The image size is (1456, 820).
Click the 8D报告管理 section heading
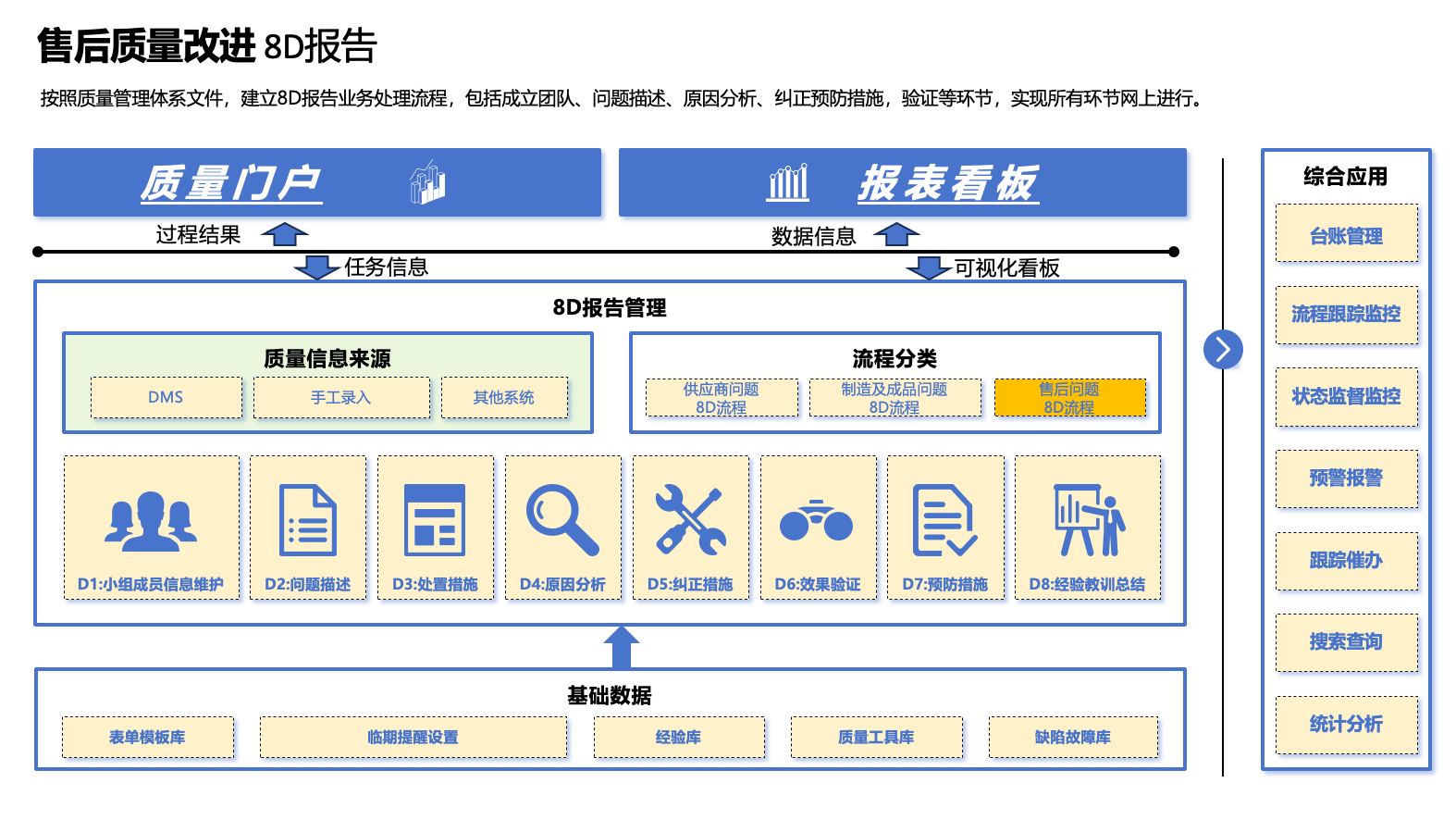610,307
